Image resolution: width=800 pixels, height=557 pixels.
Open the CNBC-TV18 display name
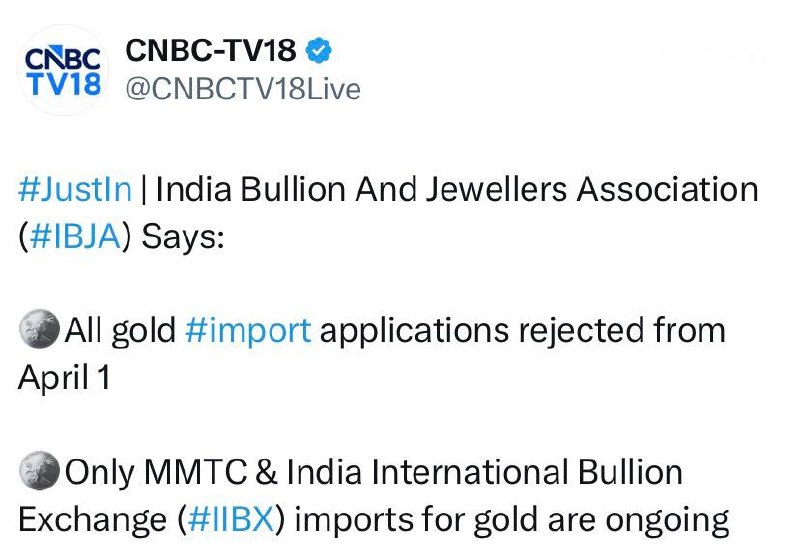click(210, 51)
